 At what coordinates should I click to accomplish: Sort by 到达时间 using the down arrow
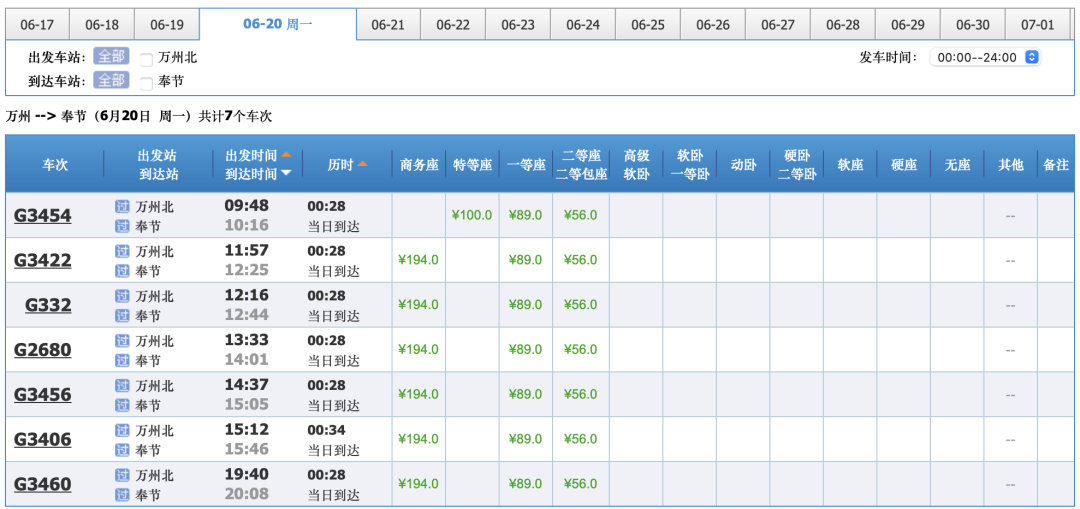pos(286,174)
